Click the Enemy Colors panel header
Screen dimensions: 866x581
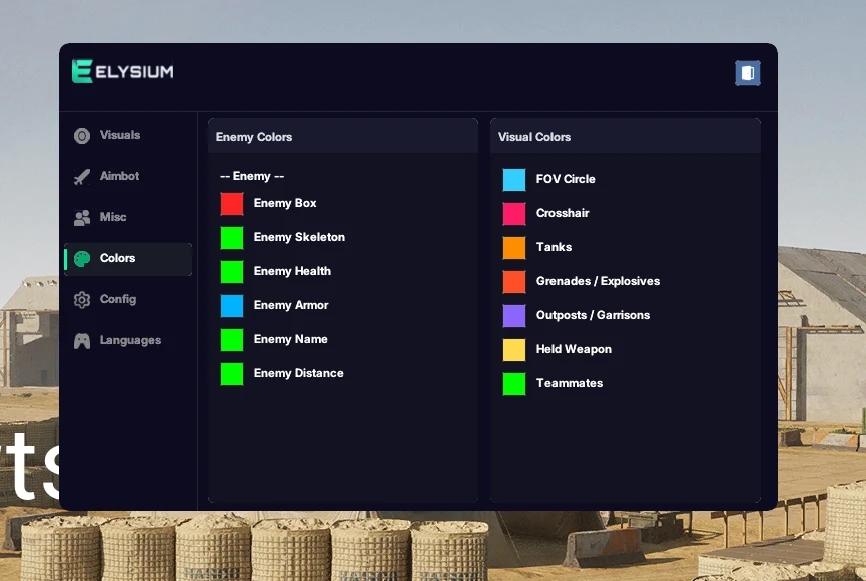click(x=343, y=136)
